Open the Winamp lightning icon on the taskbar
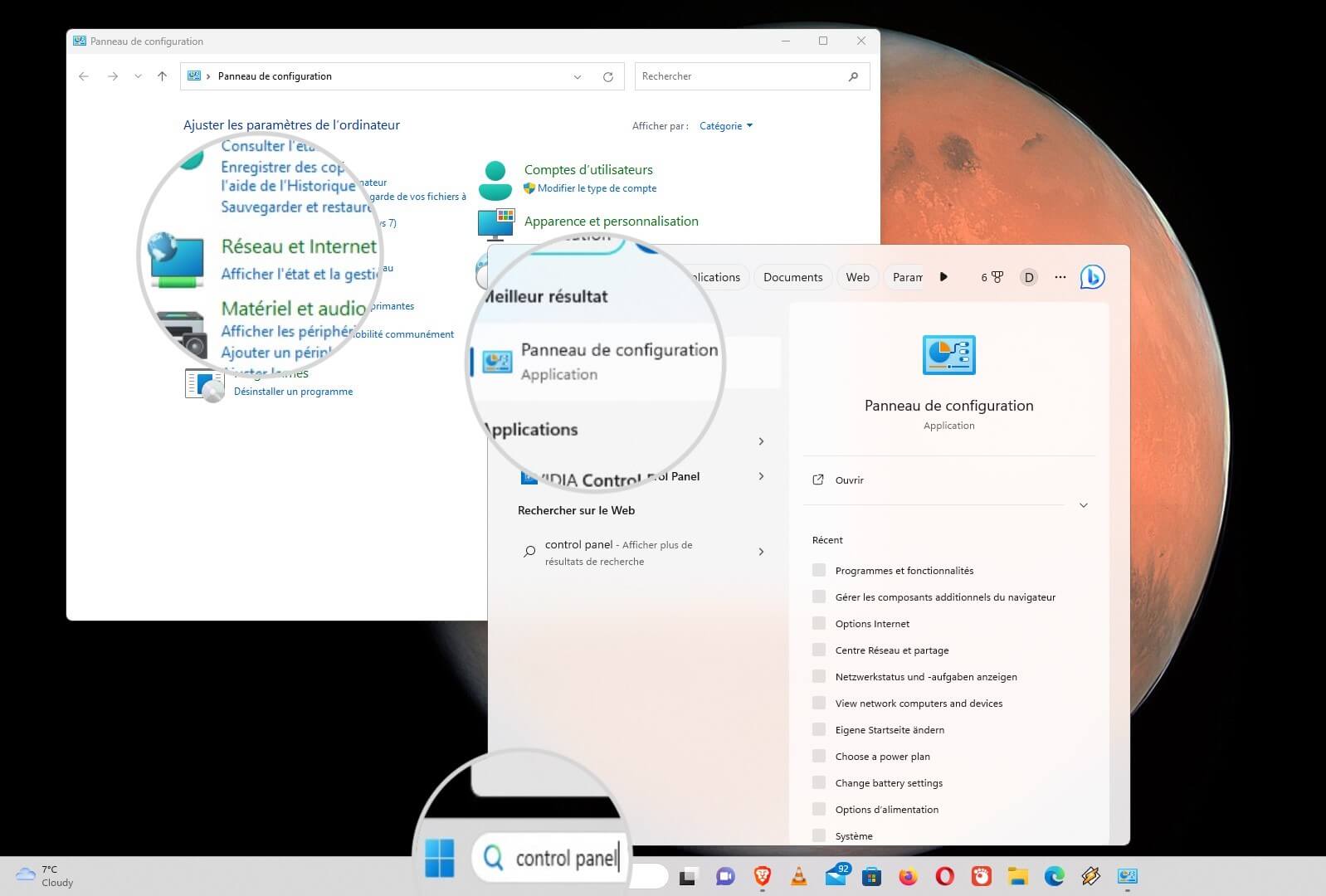 (x=1090, y=877)
